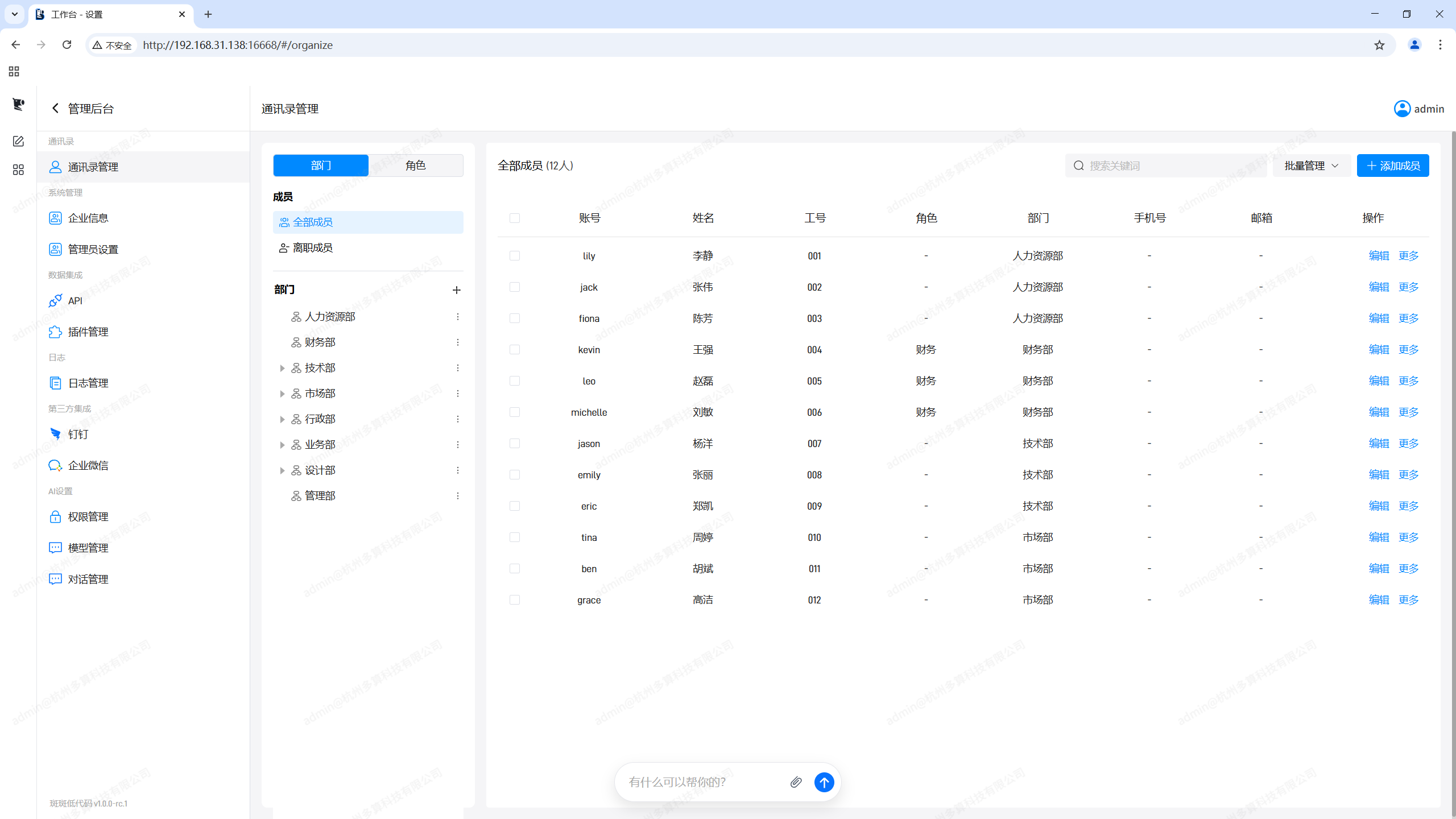Open the 钉钉 integration icon in sidebar
The width and height of the screenshot is (1456, 819).
pos(55,434)
